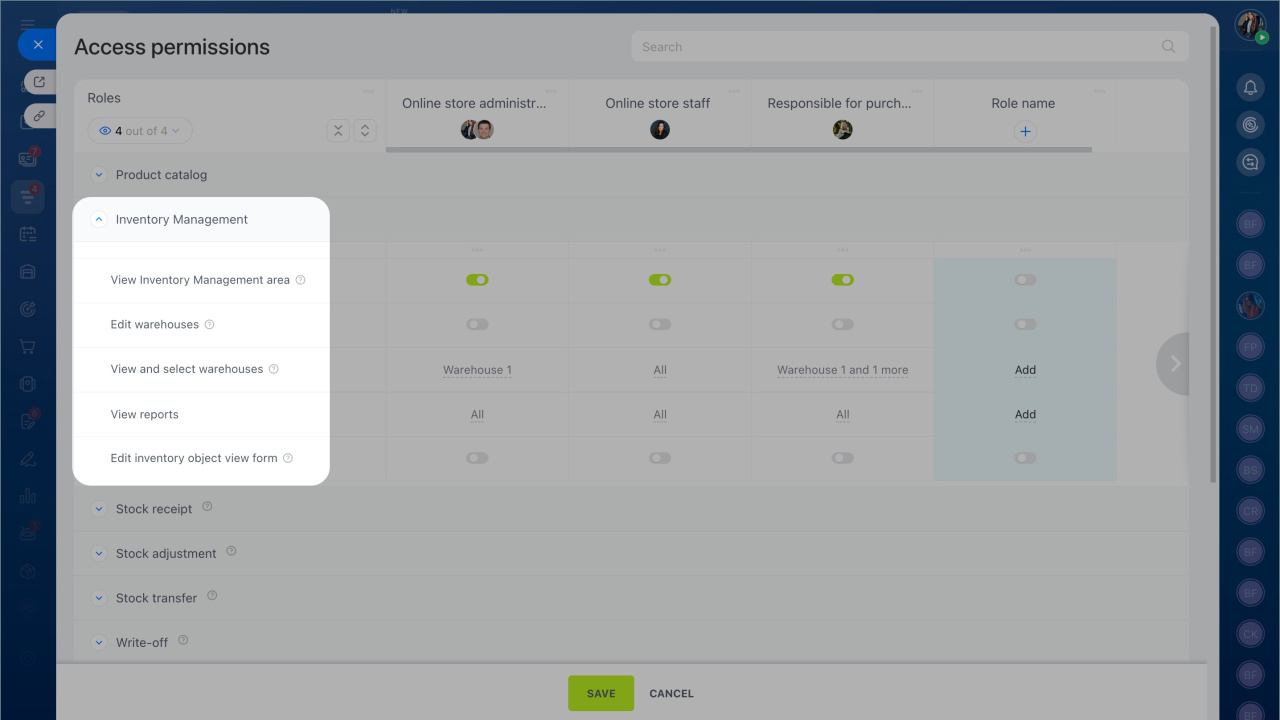Click the copy link icon
Image resolution: width=1280 pixels, height=720 pixels.
[39, 116]
